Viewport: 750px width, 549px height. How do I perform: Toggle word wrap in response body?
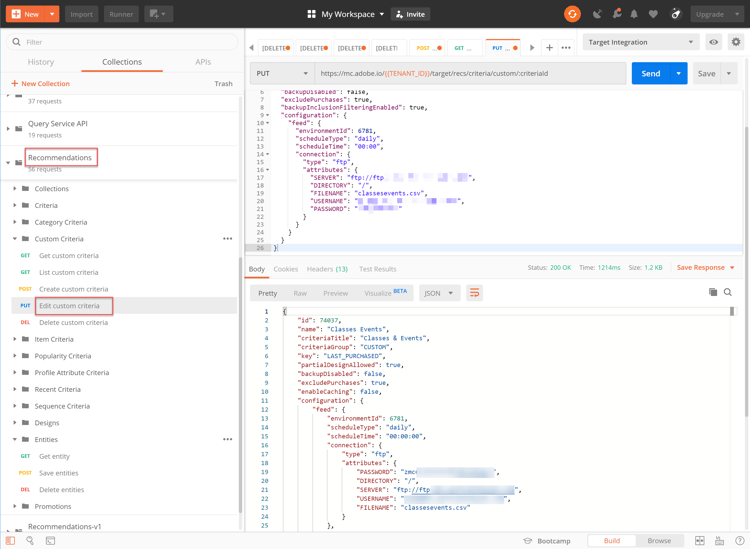pyautogui.click(x=474, y=293)
